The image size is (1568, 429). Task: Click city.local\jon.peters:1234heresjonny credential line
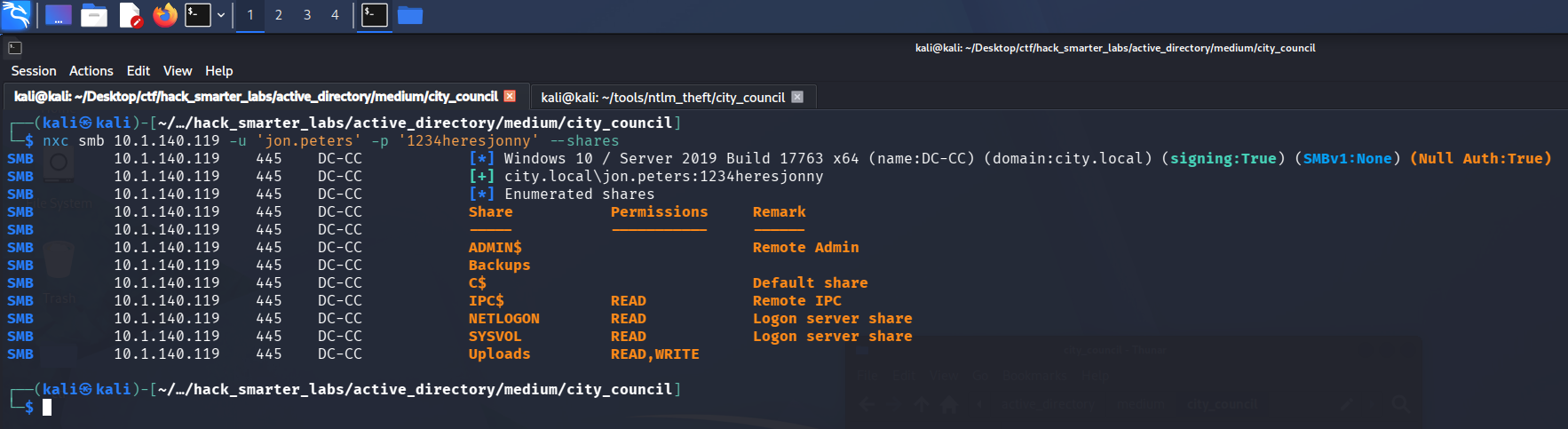664,177
